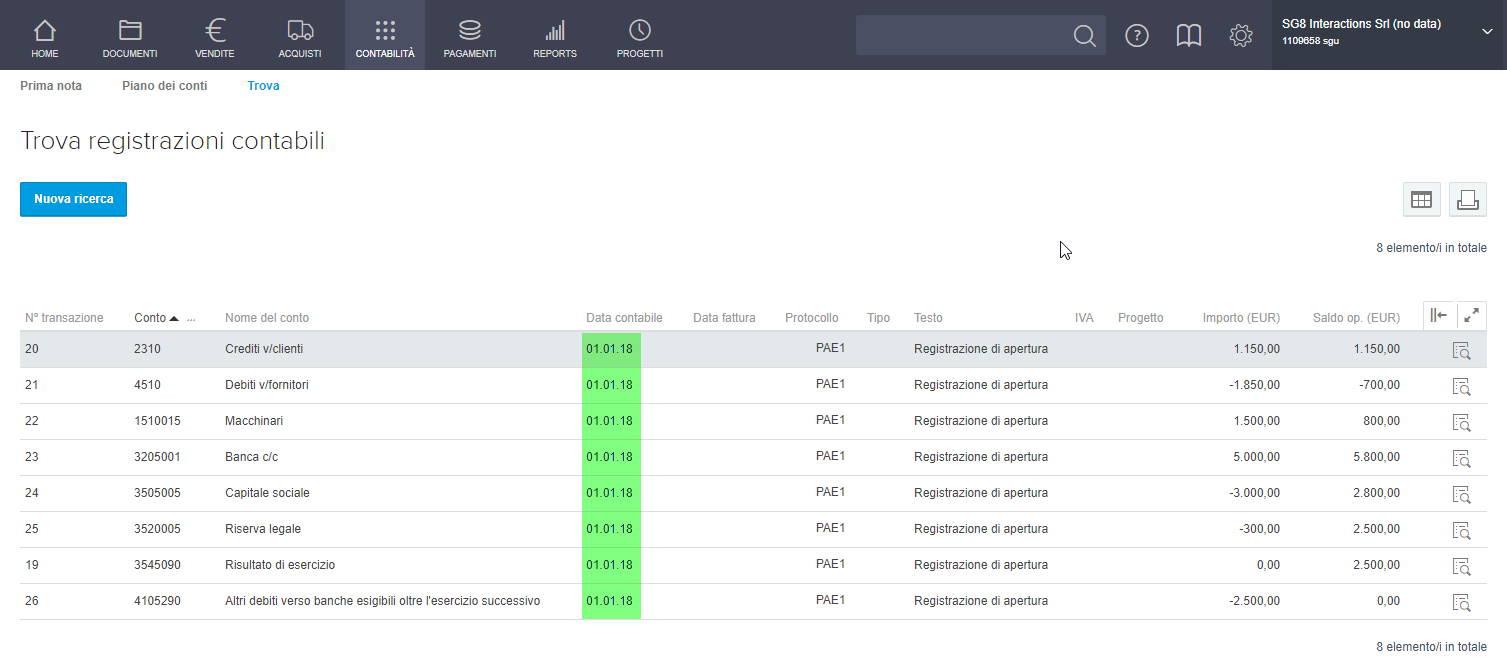
Task: Open the settings gear icon
Action: tap(1240, 36)
